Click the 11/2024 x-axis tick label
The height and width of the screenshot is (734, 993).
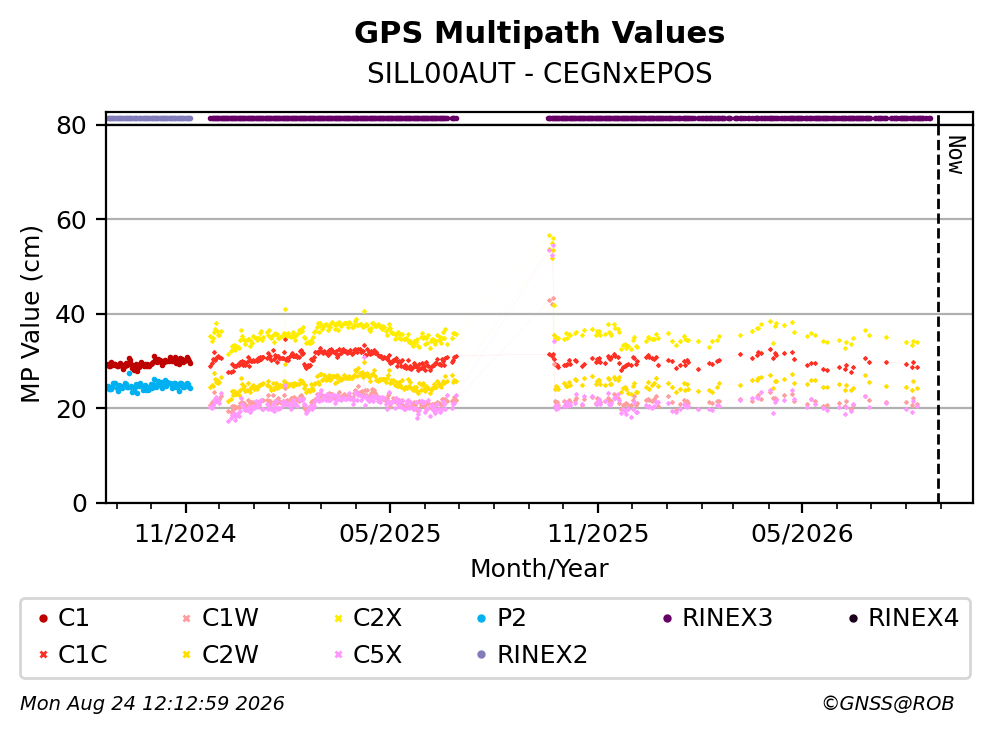(x=185, y=534)
